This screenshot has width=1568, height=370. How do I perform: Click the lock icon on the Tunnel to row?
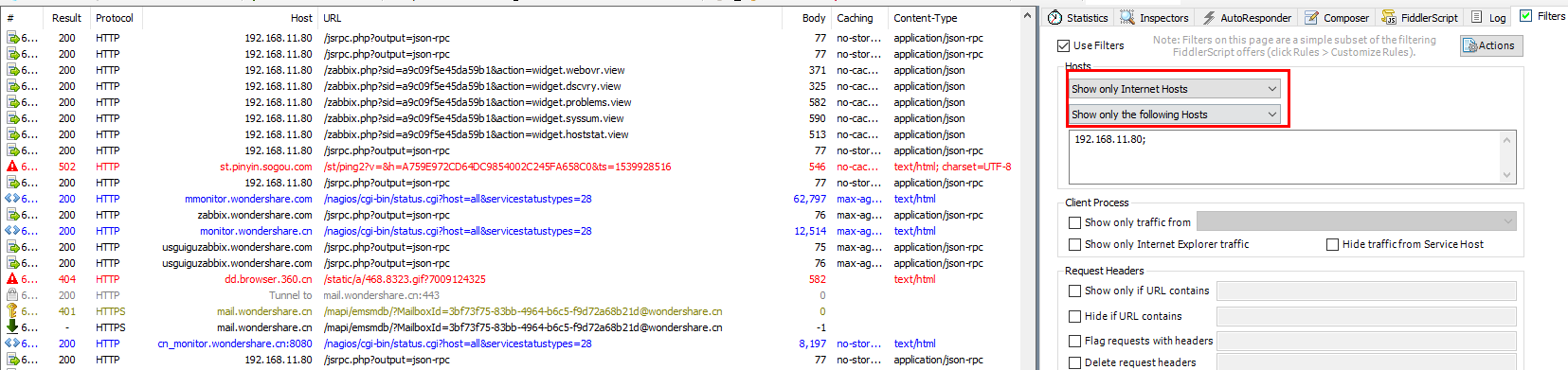click(12, 295)
